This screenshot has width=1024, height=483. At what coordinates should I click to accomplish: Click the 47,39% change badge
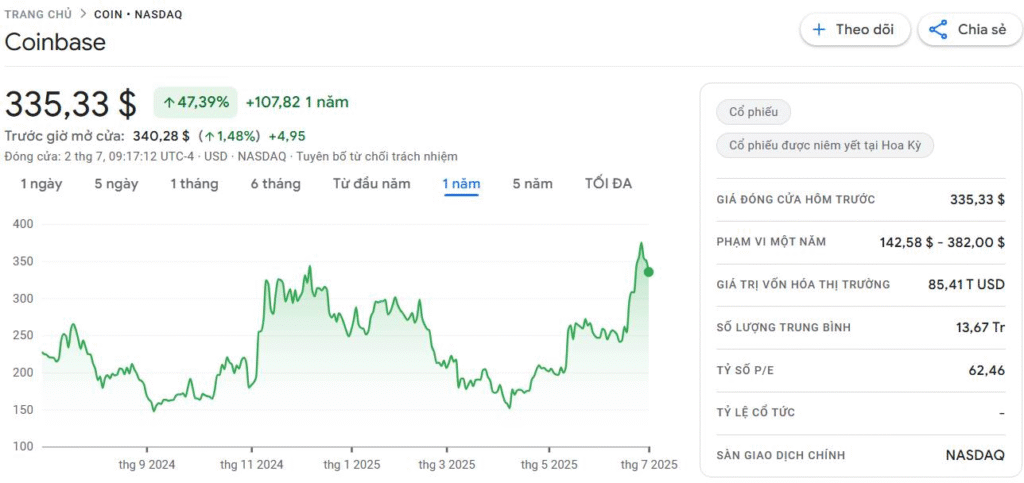pos(196,102)
